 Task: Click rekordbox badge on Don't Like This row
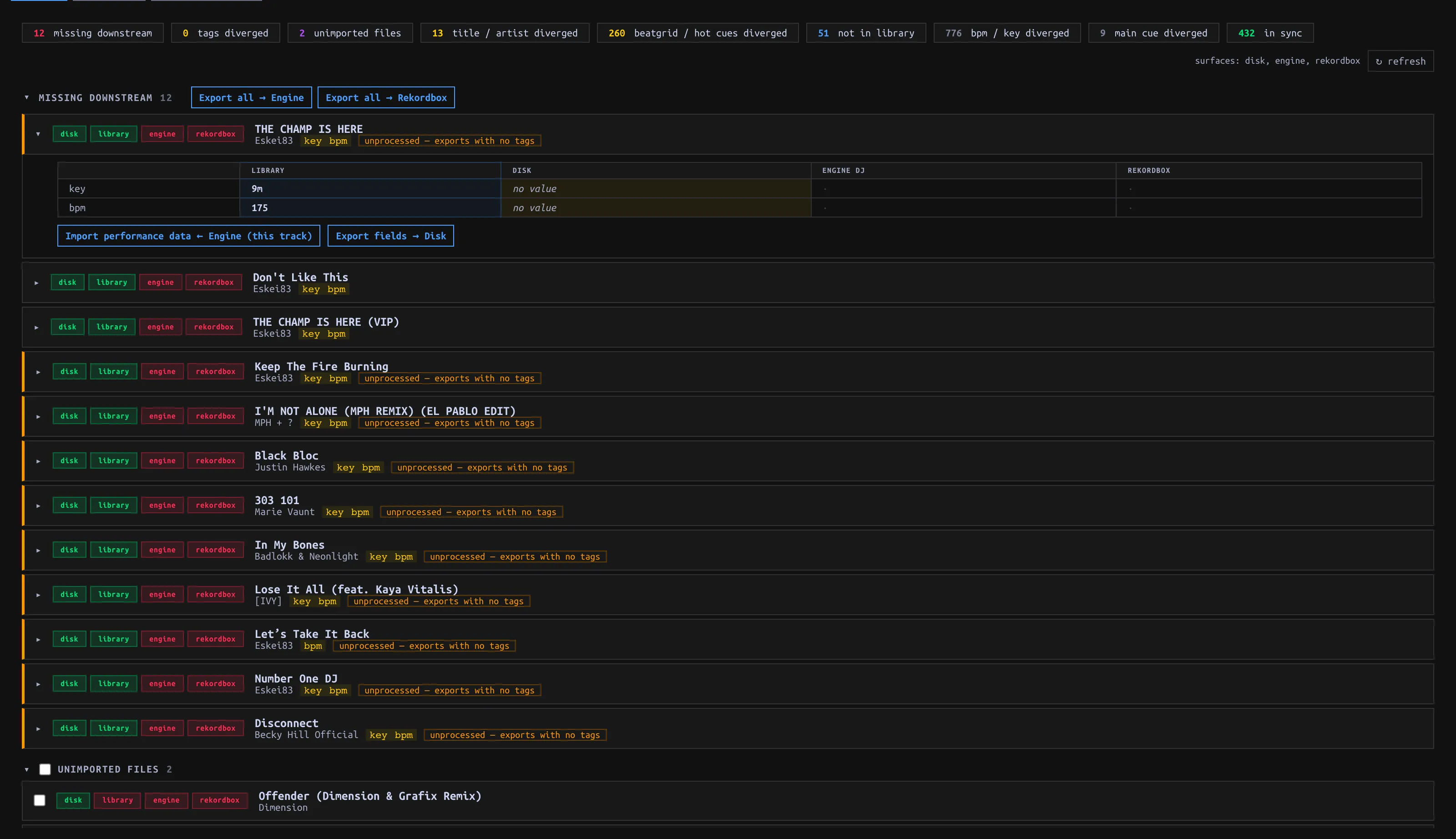[x=214, y=283]
